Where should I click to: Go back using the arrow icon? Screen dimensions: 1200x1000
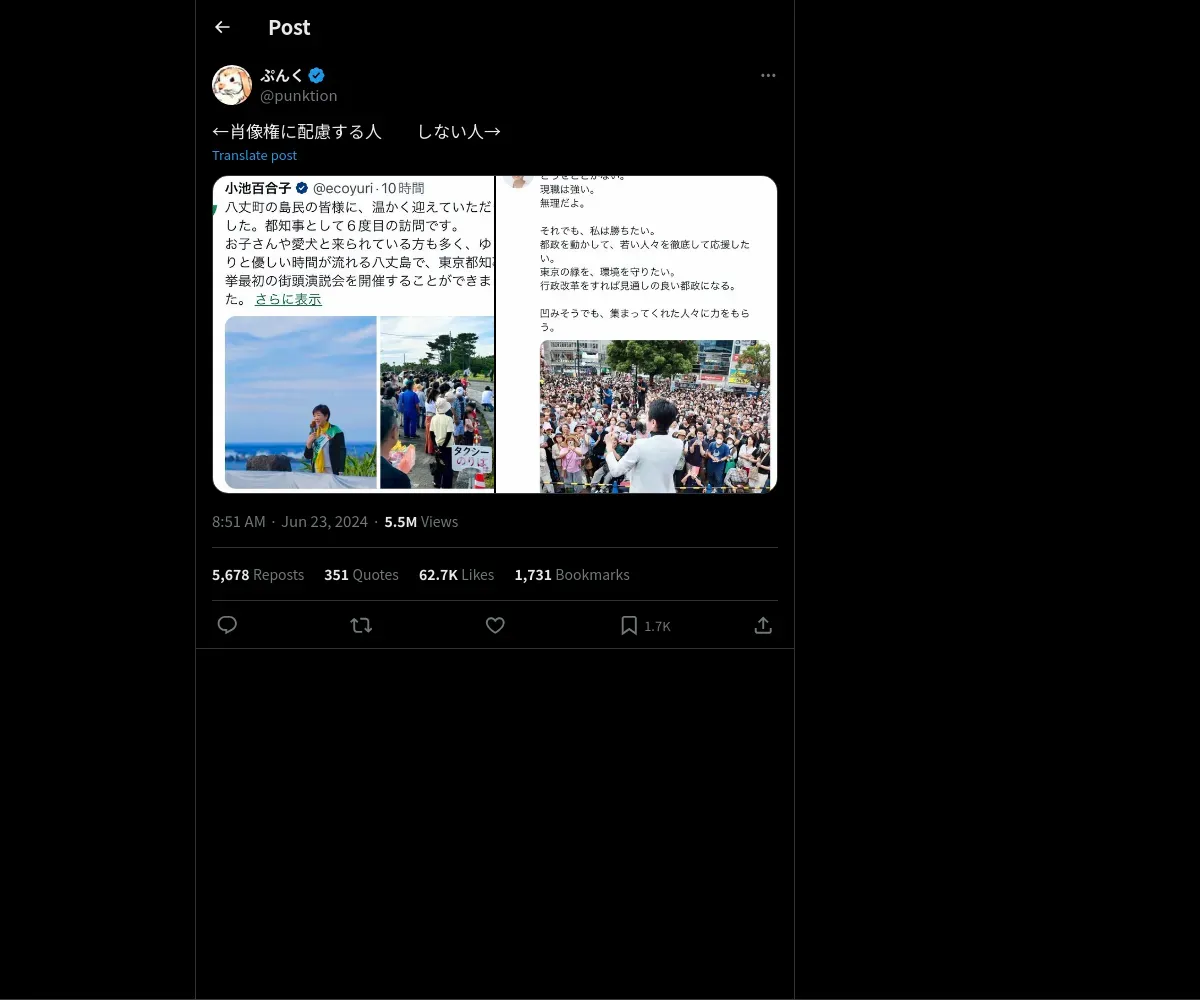222,27
